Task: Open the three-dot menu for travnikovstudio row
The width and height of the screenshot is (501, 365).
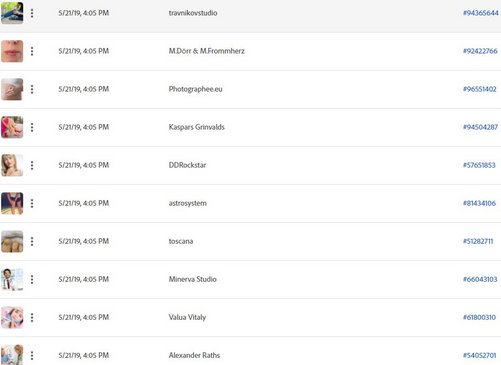Action: 32,13
